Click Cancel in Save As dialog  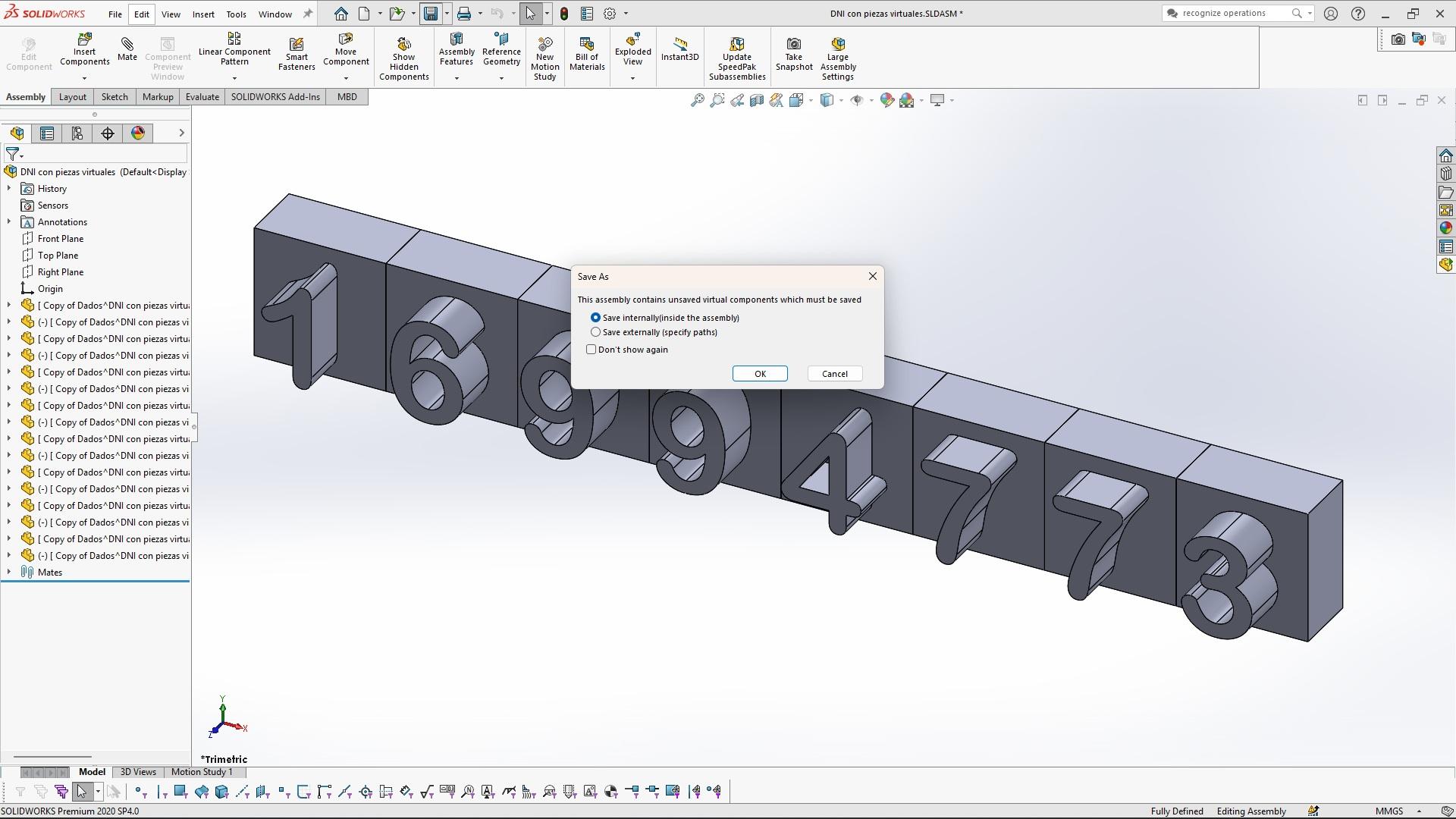(x=835, y=374)
